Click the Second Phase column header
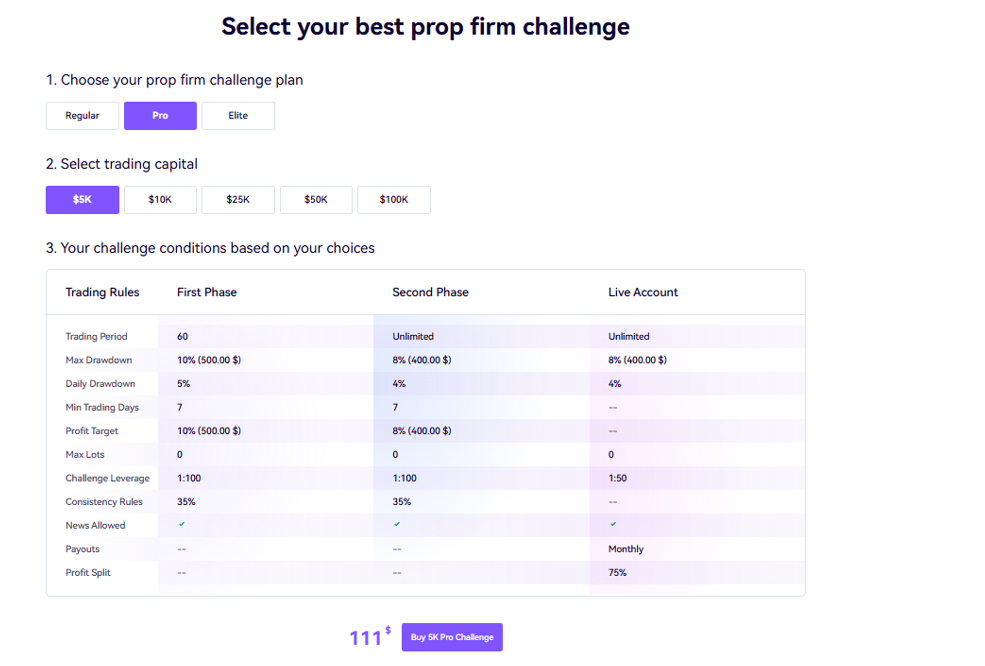985x666 pixels. (x=430, y=292)
